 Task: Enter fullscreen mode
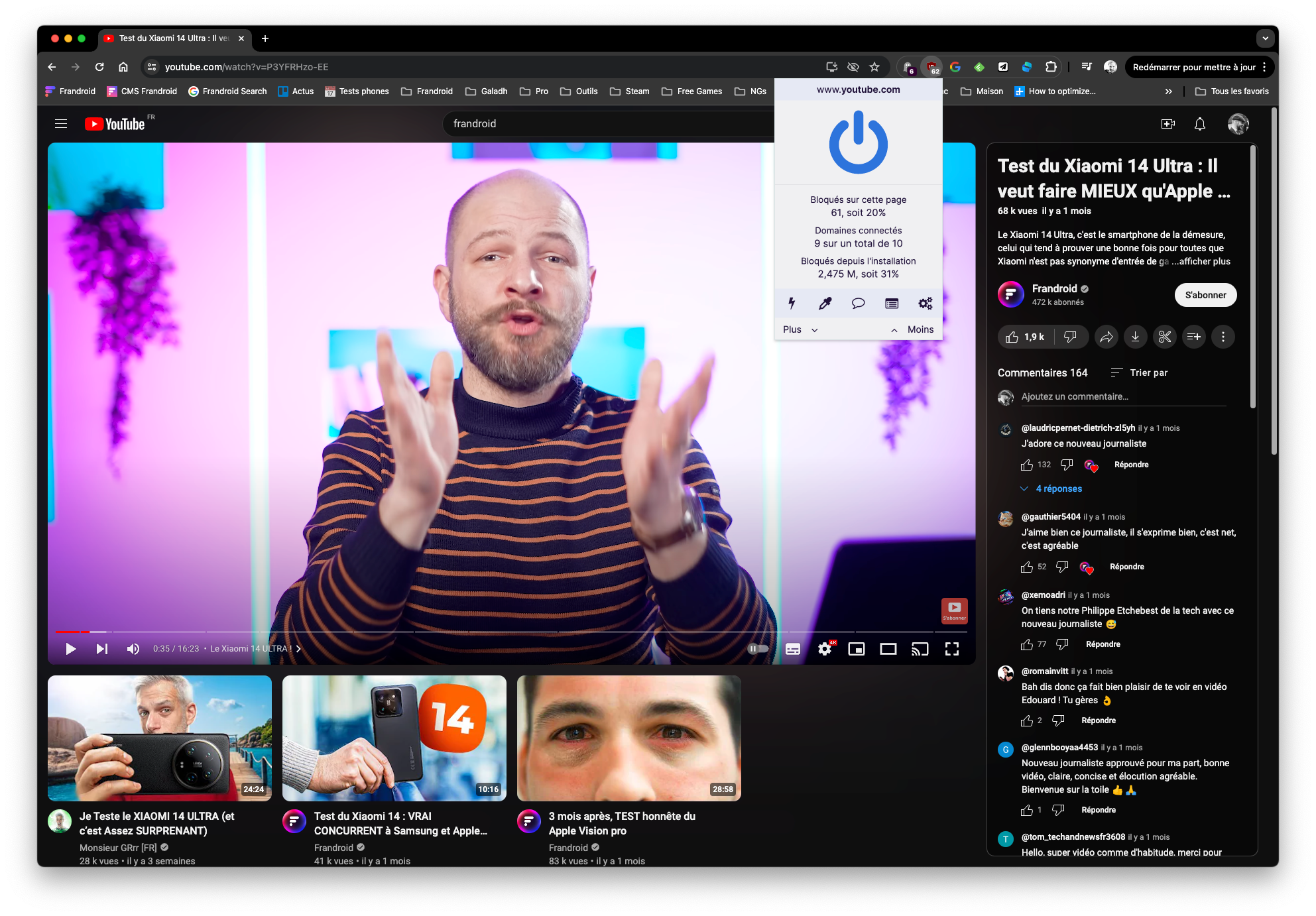click(x=952, y=649)
